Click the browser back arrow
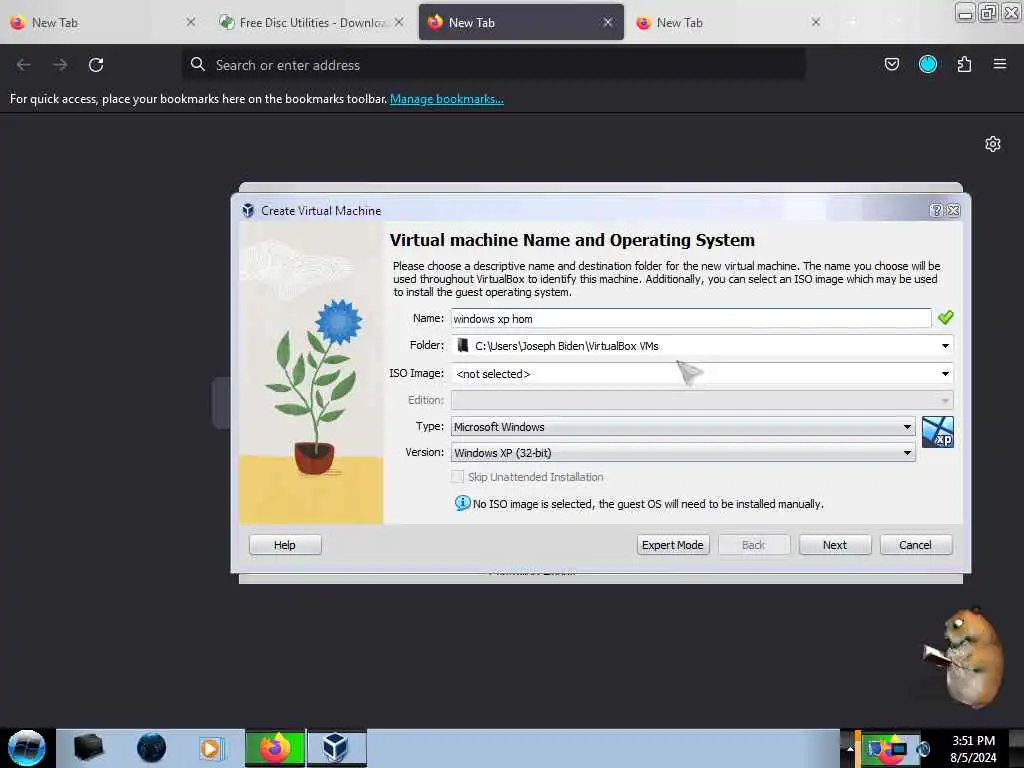This screenshot has width=1024, height=768. [24, 65]
